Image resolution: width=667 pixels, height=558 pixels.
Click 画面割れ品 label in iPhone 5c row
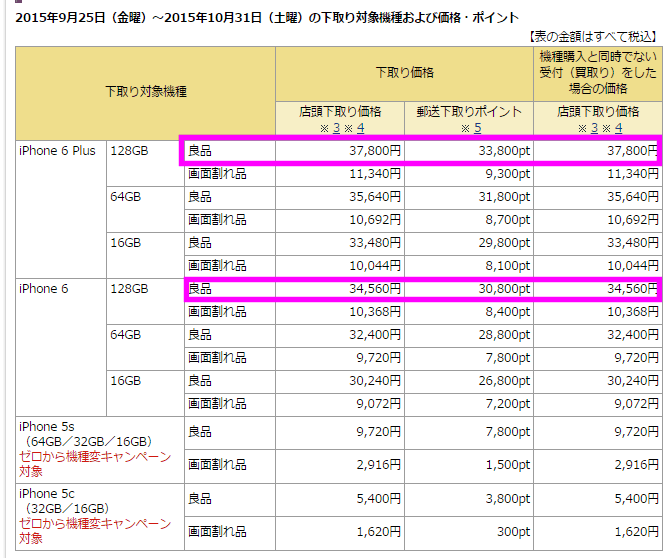pyautogui.click(x=216, y=532)
